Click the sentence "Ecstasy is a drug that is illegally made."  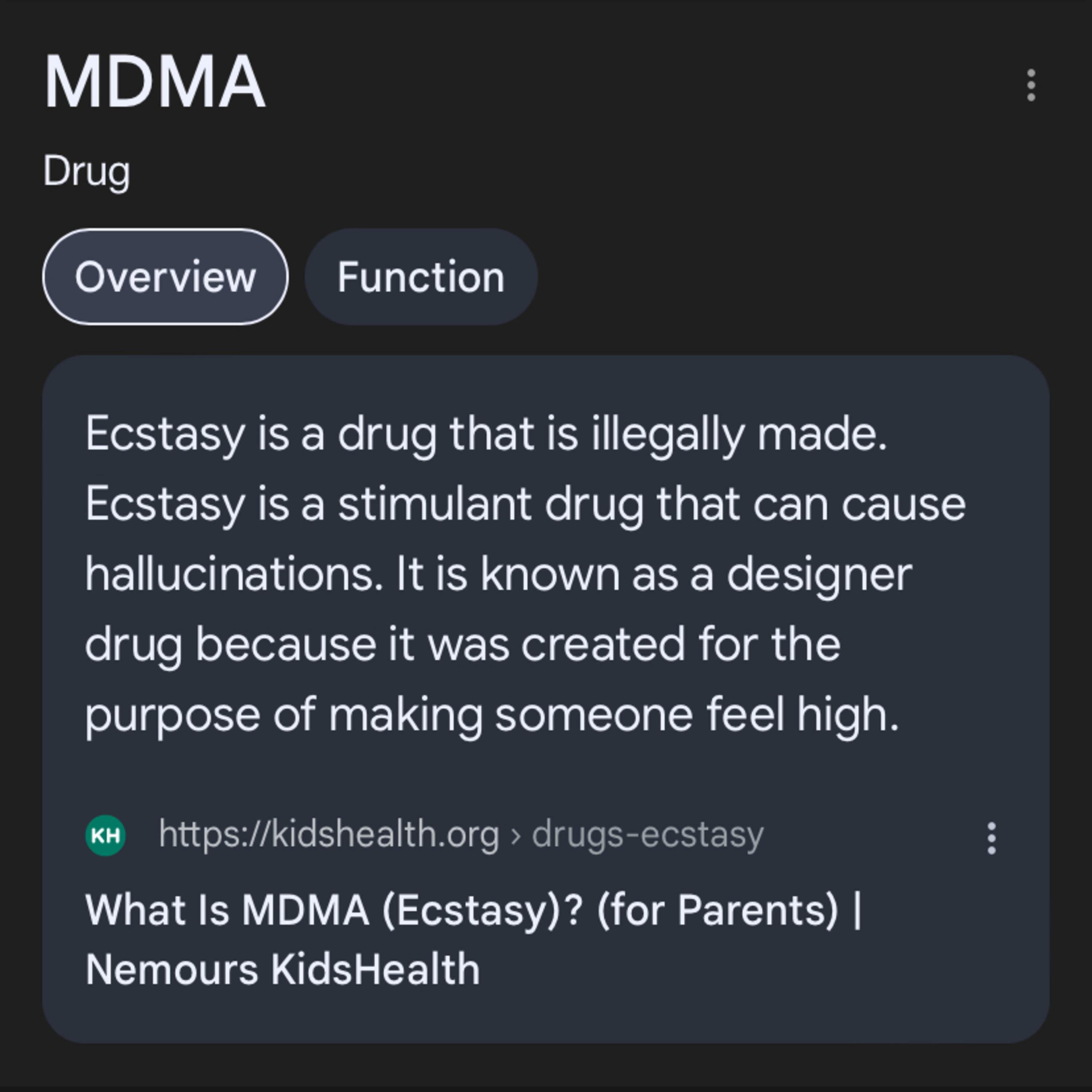point(486,434)
